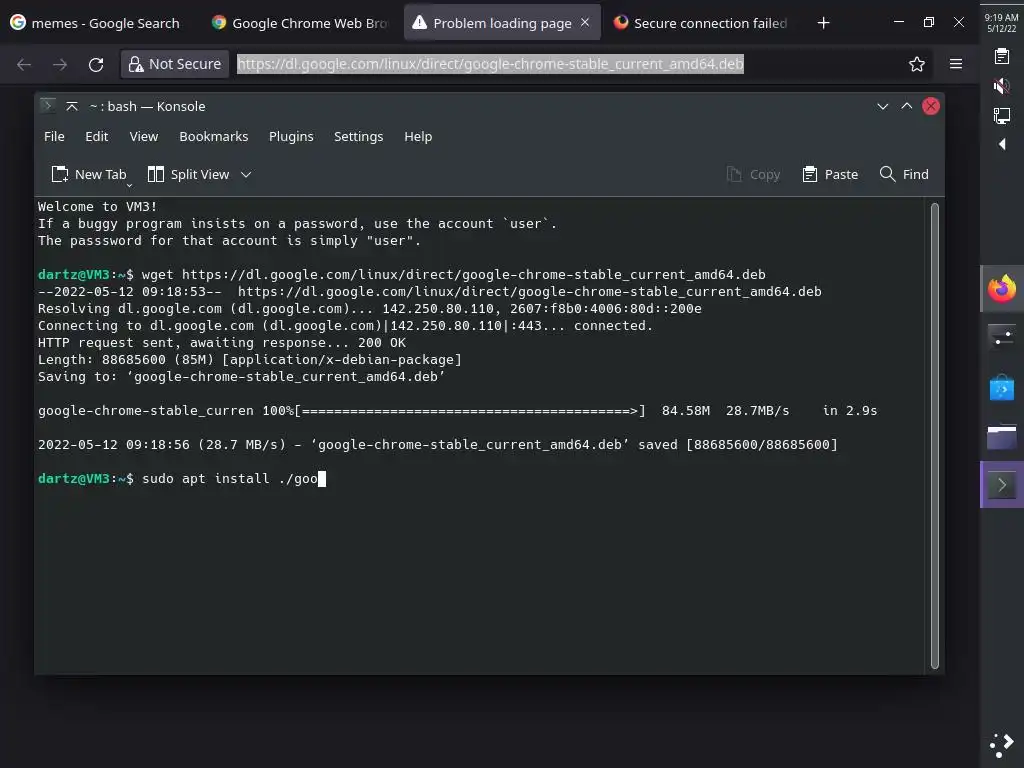Open the display configuration tray icon
Viewport: 1024px width, 768px height.
1002,116
